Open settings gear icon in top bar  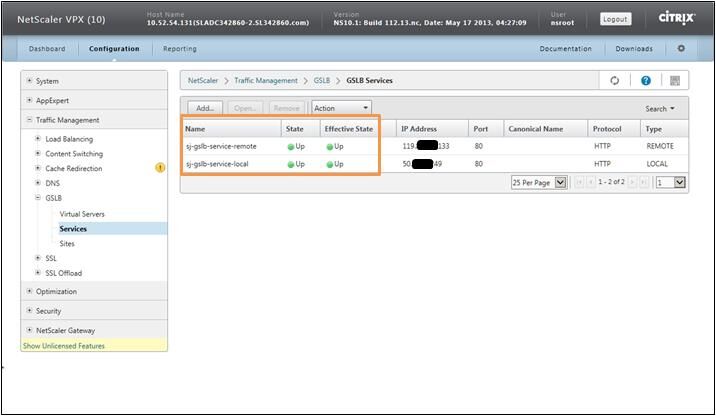[681, 48]
